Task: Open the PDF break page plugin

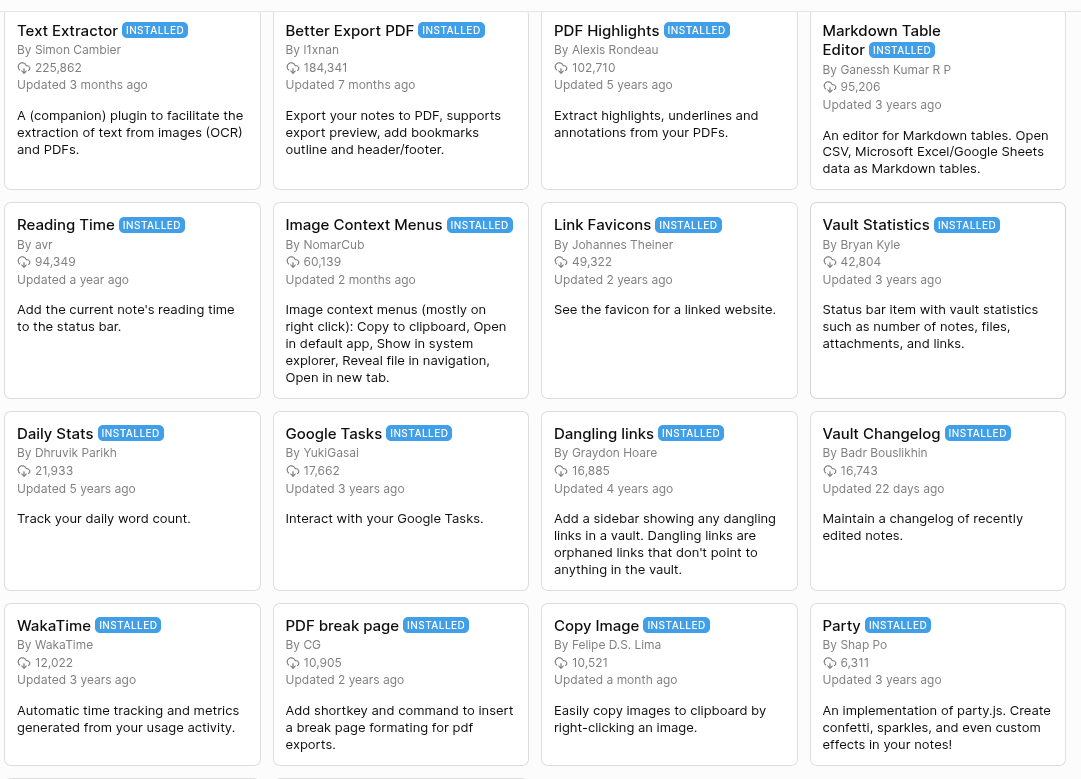Action: [x=342, y=626]
